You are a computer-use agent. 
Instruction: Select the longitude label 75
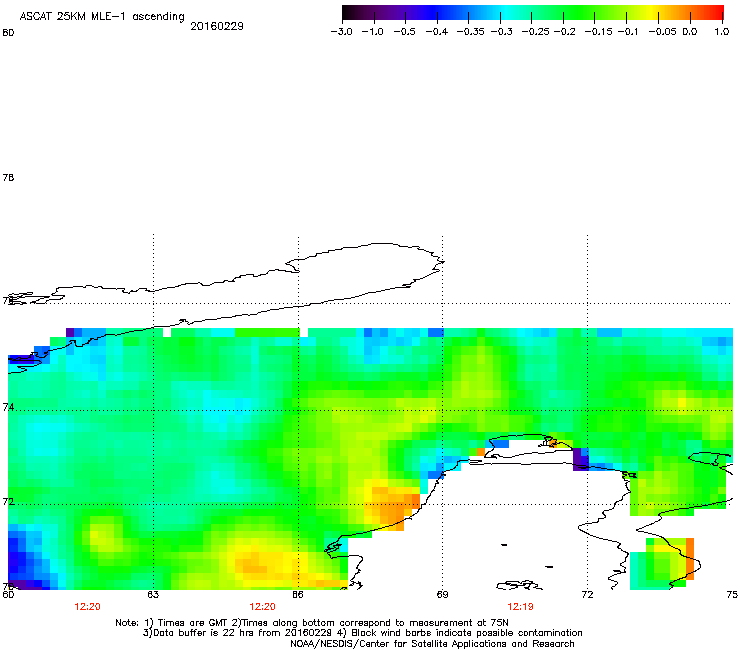[x=732, y=595]
